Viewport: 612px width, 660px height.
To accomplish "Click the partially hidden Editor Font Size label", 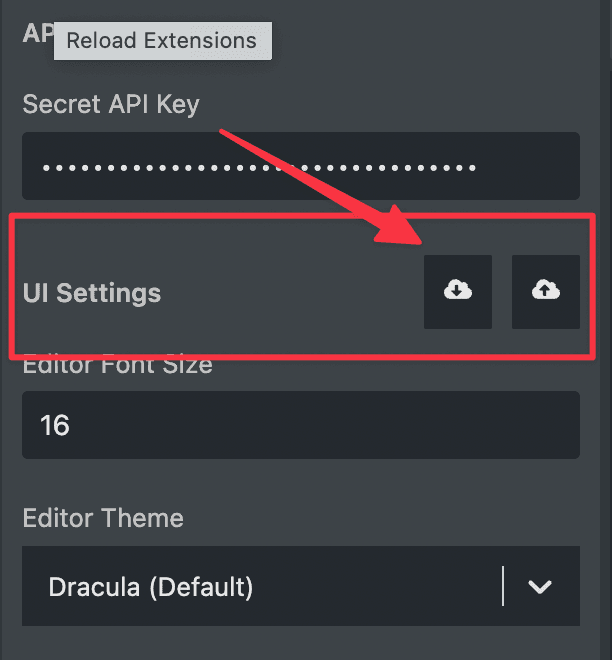I will pos(117,366).
